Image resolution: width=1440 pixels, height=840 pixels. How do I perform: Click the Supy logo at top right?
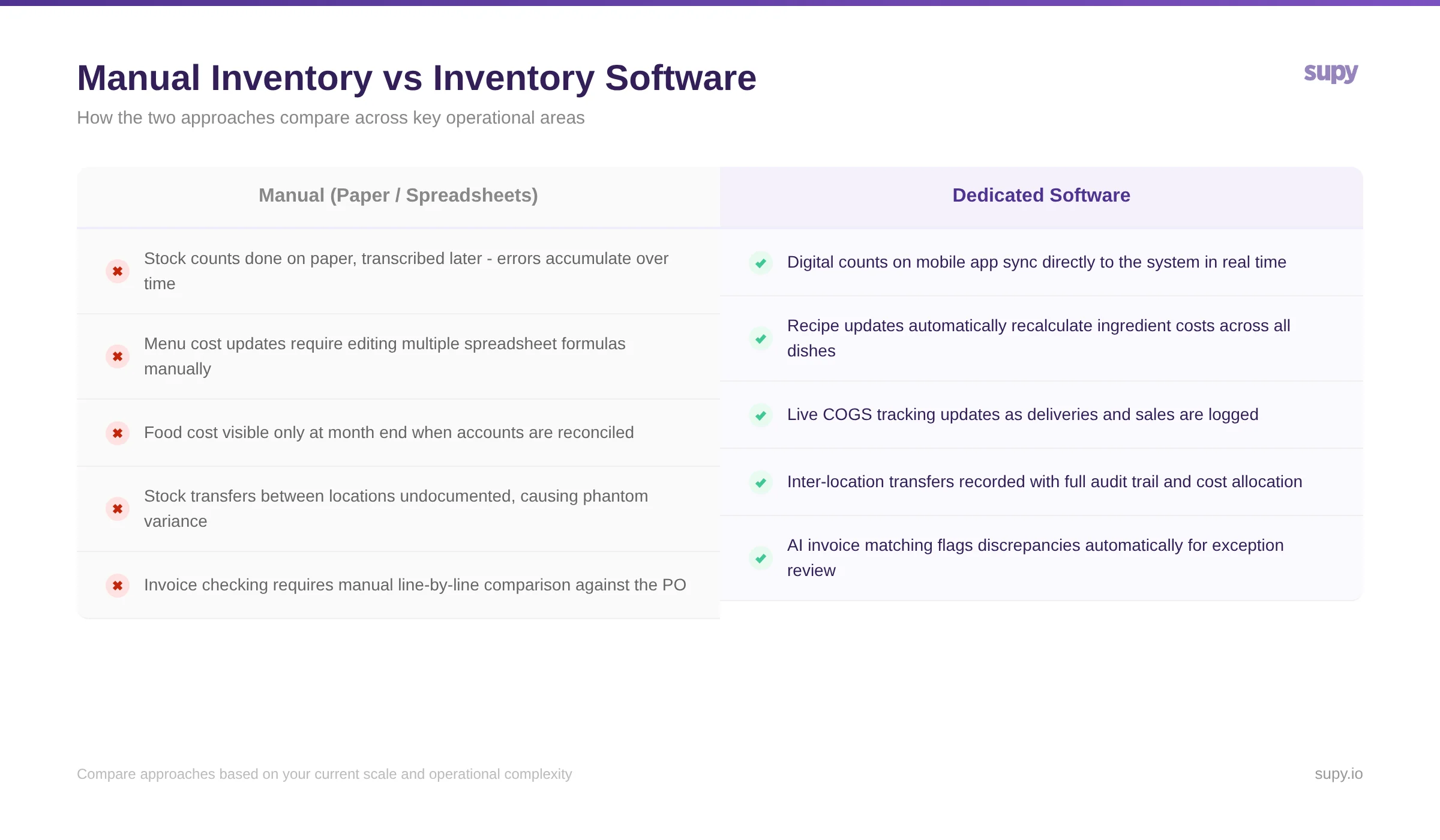1331,73
